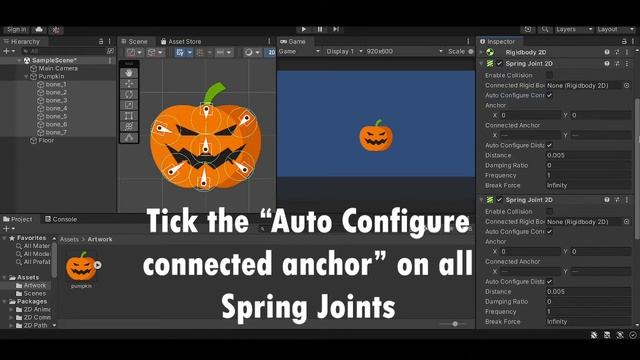Open the Inspector panel more-options menu
The image size is (640, 360).
[633, 41]
